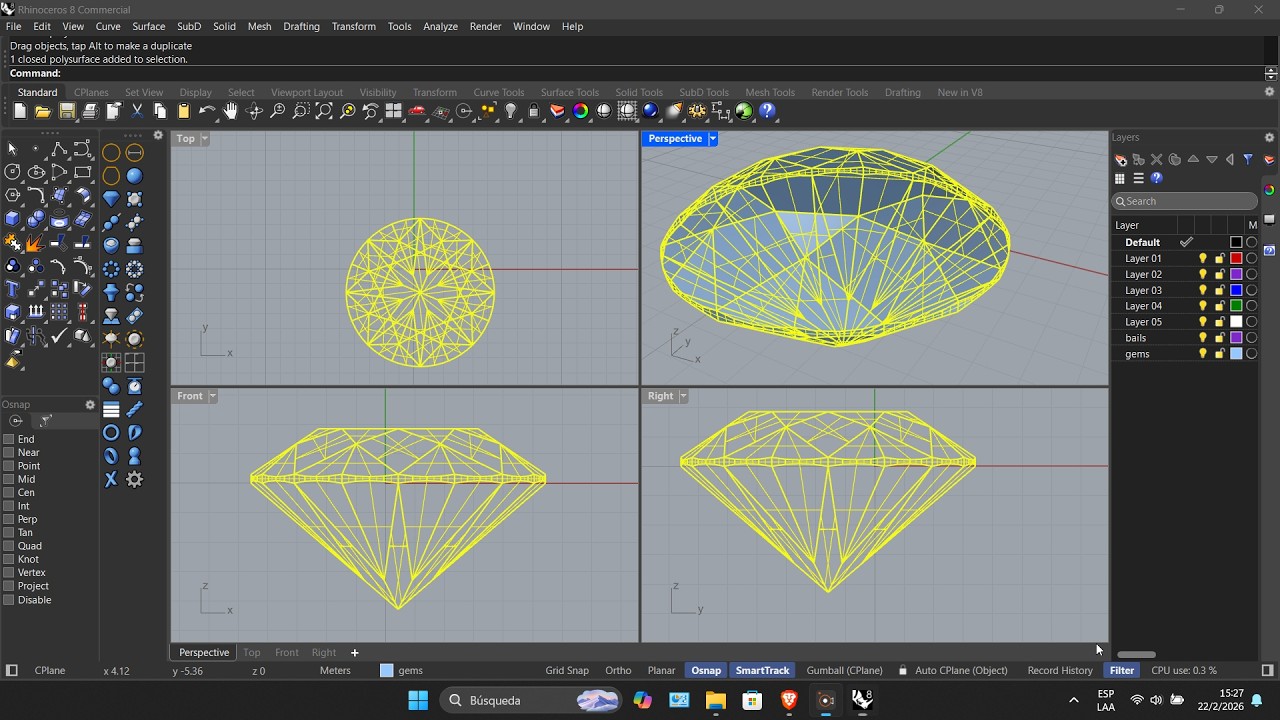Image resolution: width=1280 pixels, height=720 pixels.
Task: Toggle Grid Snap in status bar
Action: [567, 671]
